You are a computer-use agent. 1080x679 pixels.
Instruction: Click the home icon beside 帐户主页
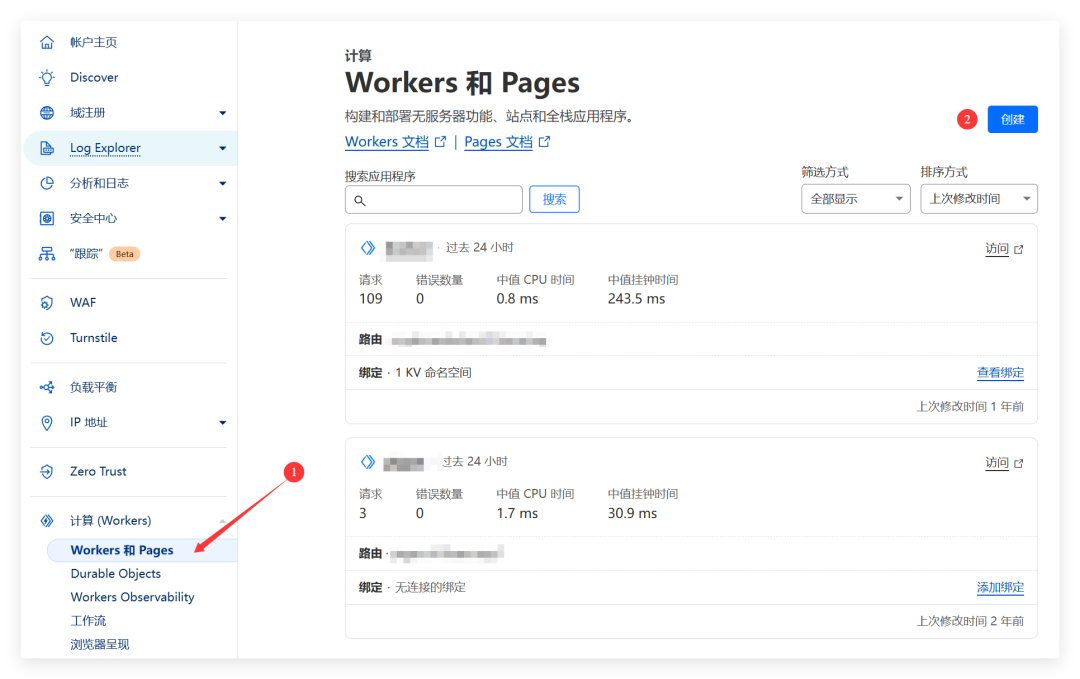47,43
